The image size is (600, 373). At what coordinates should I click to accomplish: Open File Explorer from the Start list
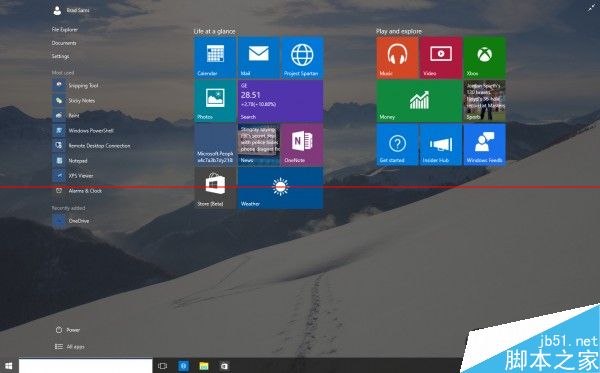click(x=65, y=29)
